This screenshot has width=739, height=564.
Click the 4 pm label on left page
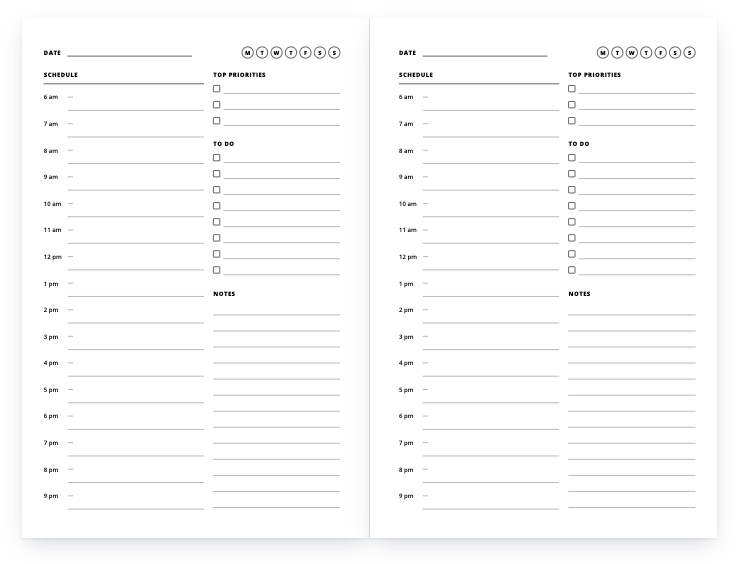pyautogui.click(x=51, y=363)
